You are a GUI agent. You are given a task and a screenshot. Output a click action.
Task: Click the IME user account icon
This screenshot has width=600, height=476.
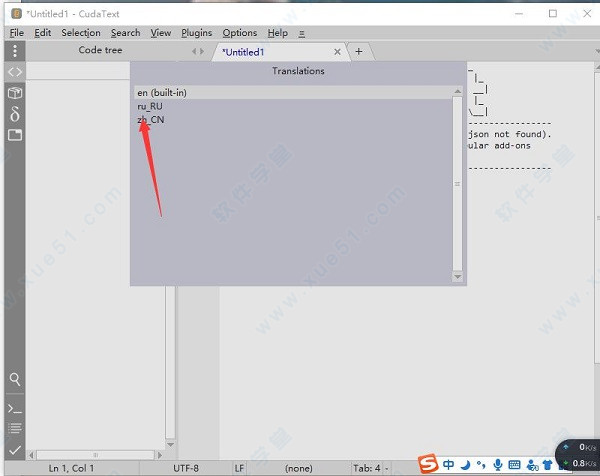[x=532, y=465]
